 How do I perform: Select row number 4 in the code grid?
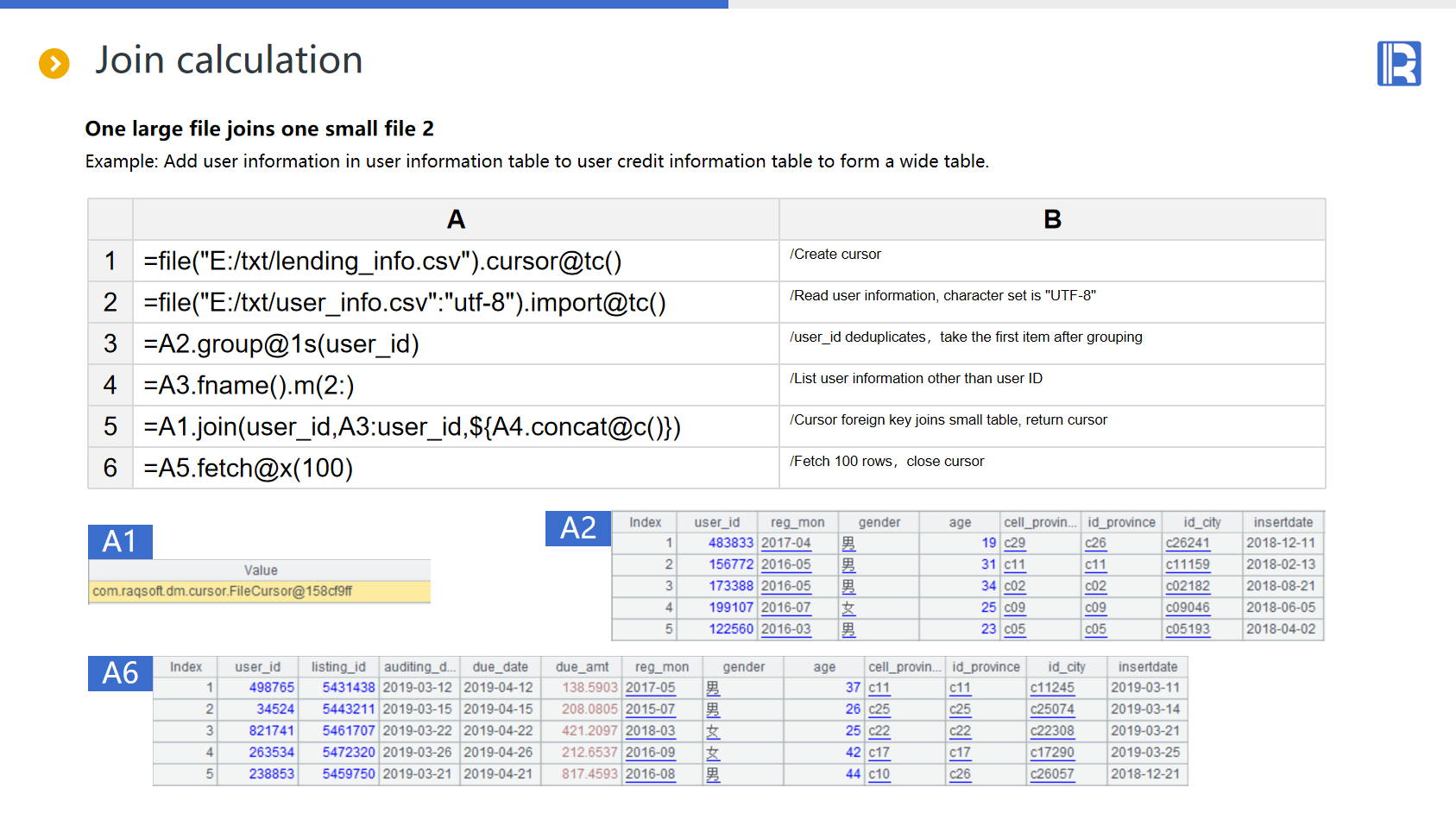pyautogui.click(x=110, y=385)
